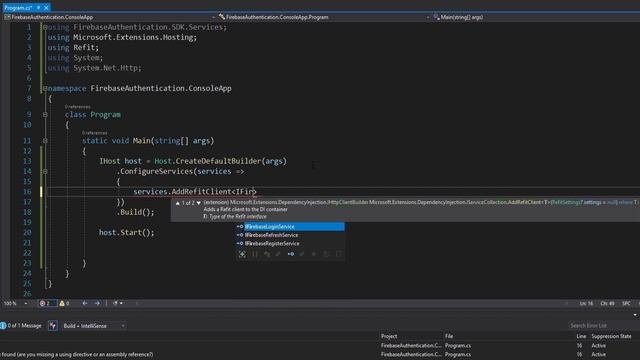
Task: Select IFirebaseLoginService in the completion list
Action: 290,227
